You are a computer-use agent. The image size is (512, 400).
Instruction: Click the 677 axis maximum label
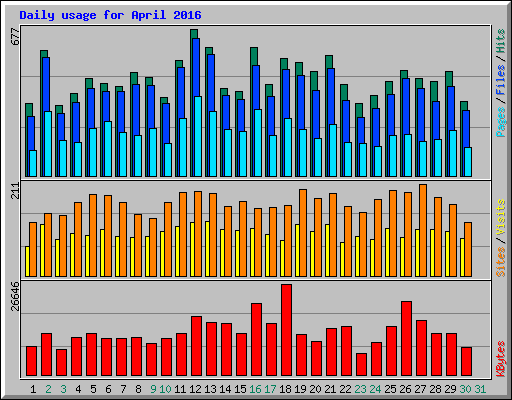tap(15, 37)
